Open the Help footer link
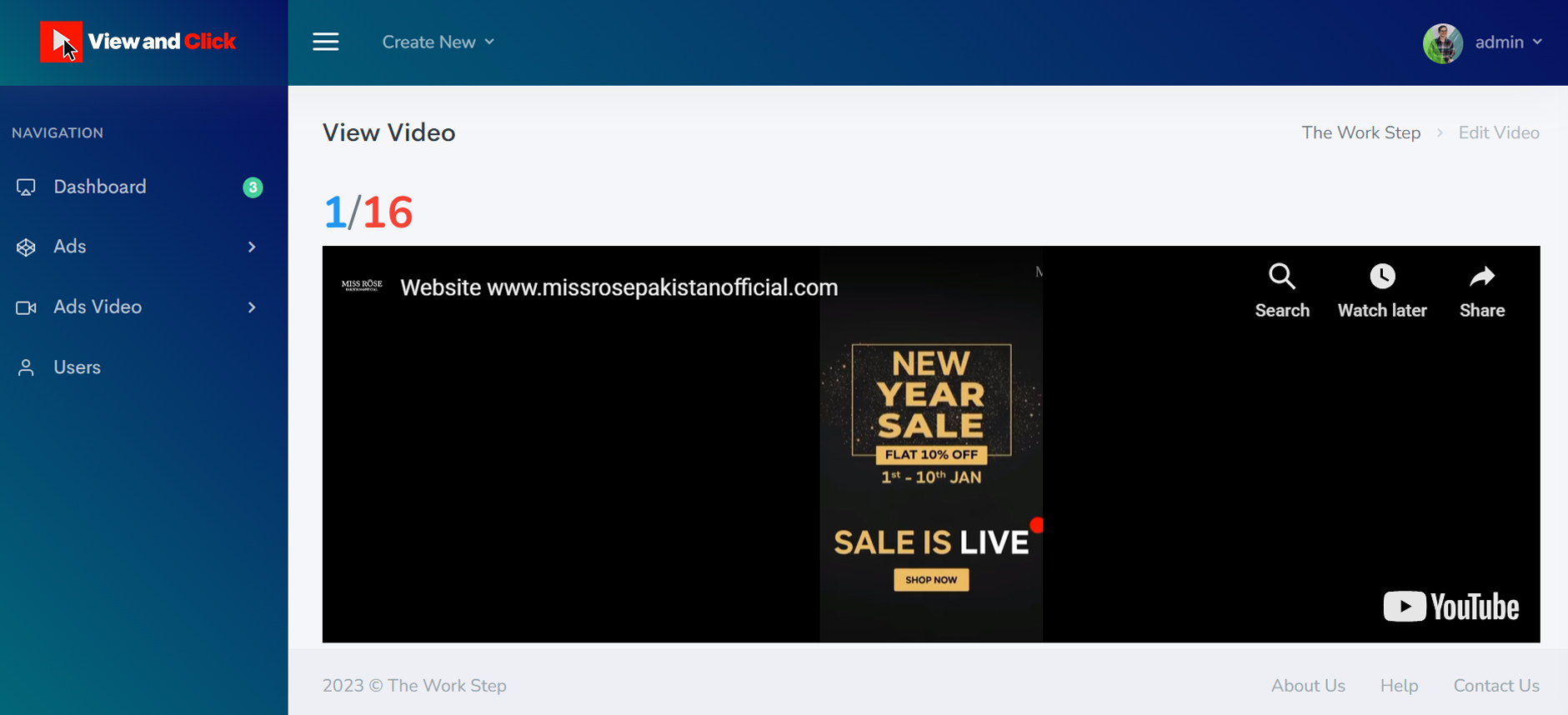Screen dimensions: 1568x715 (1399, 685)
